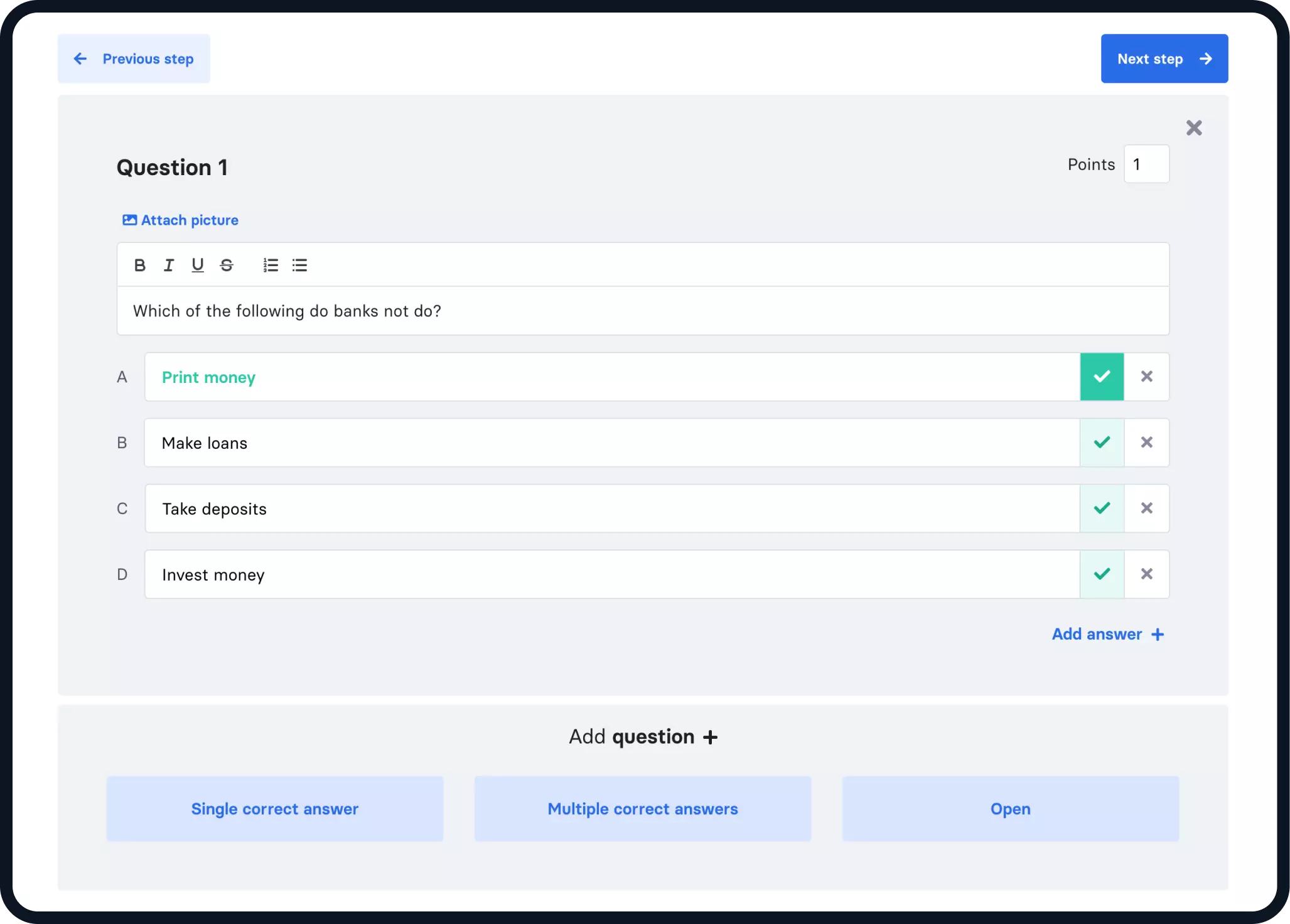
Task: Click the Underline formatting icon
Action: click(x=197, y=265)
